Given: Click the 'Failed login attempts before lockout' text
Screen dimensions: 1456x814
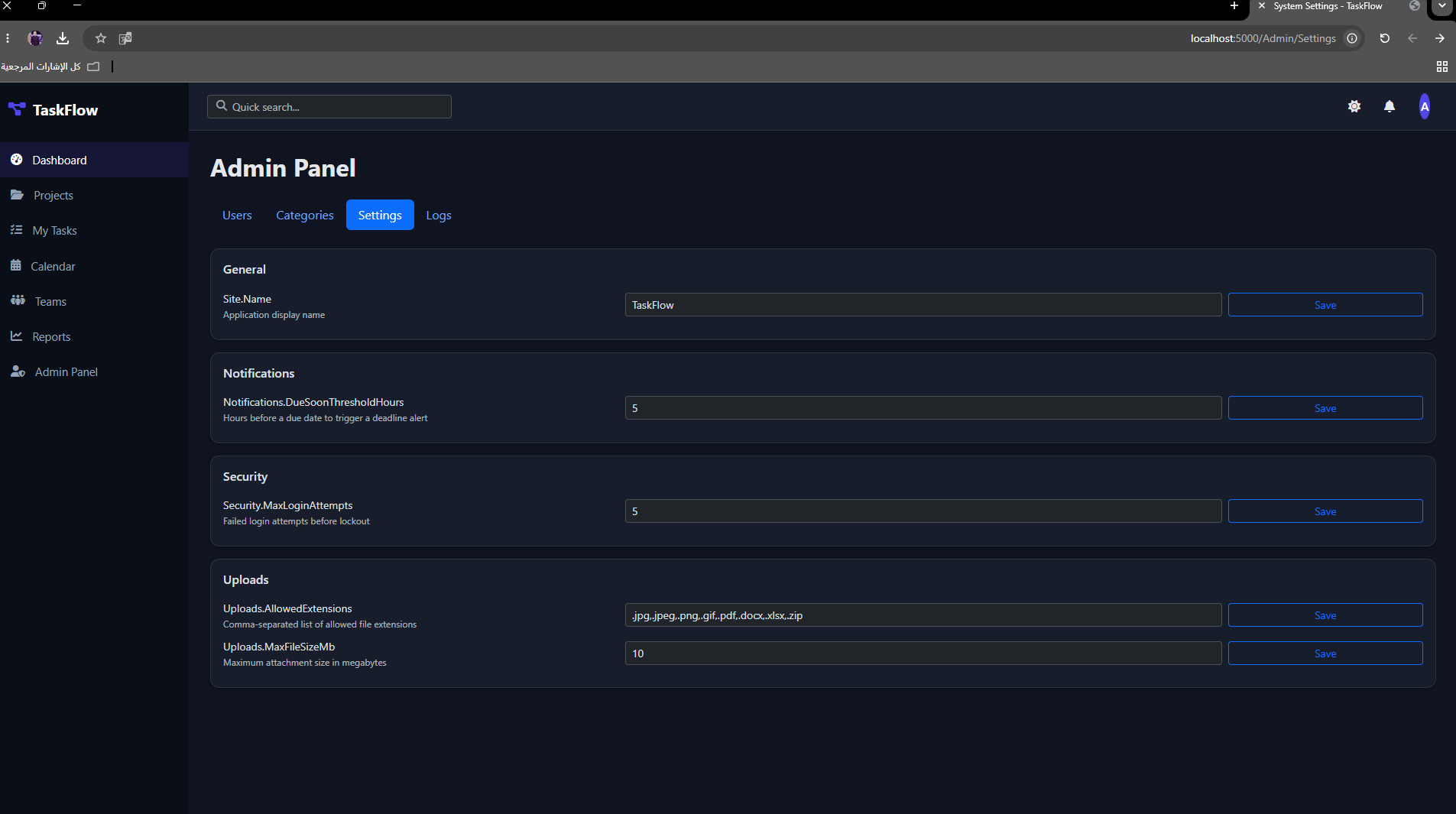Looking at the screenshot, I should pyautogui.click(x=297, y=521).
